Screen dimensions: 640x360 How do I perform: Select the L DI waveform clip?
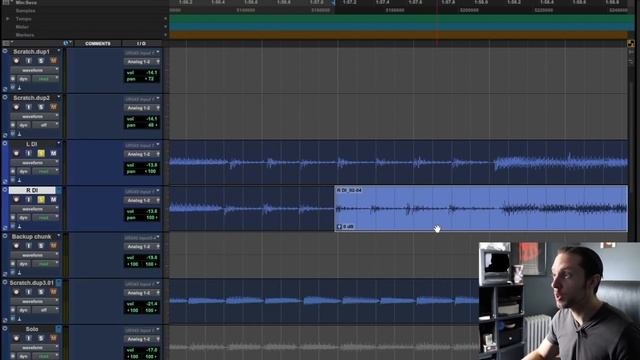(x=398, y=162)
